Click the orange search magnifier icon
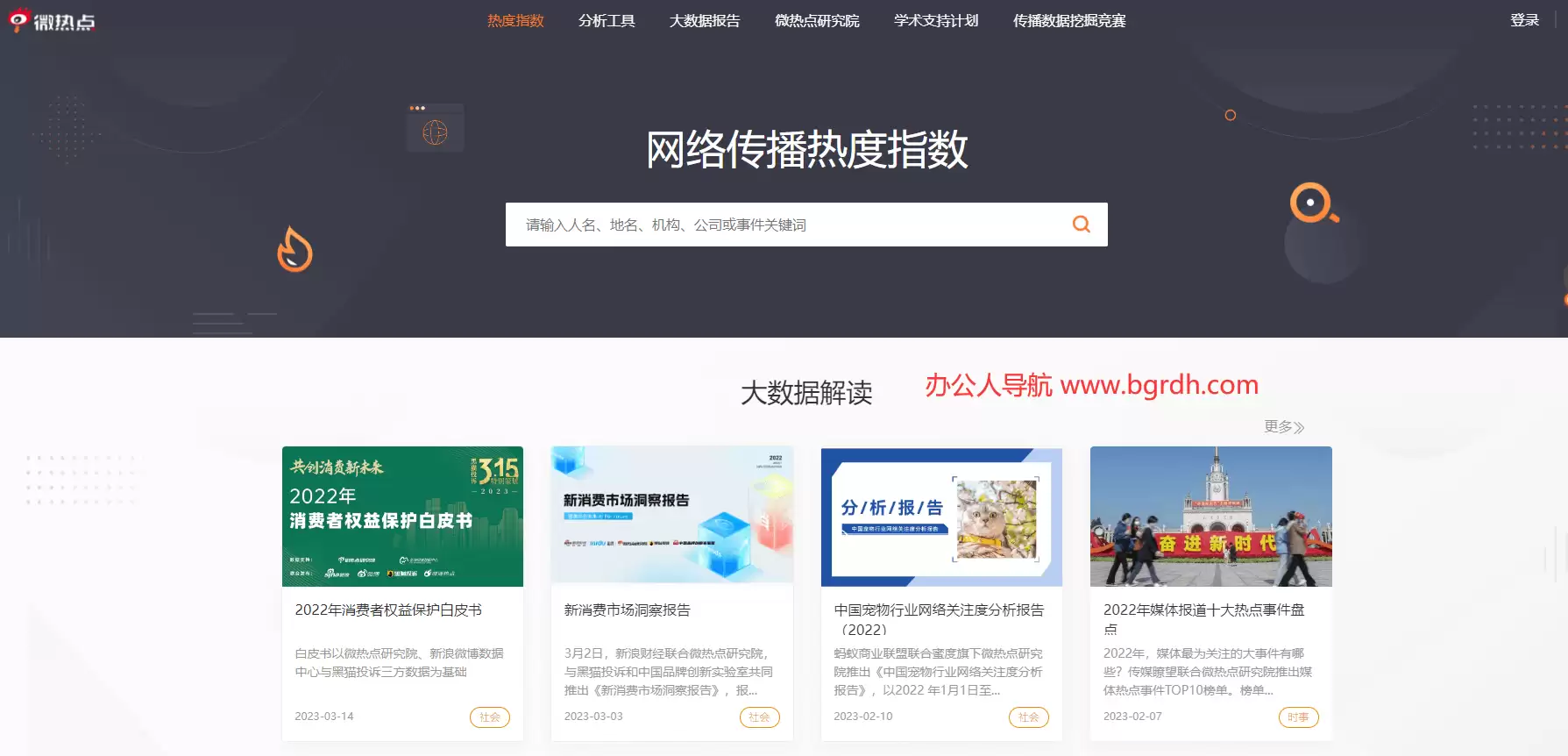The image size is (1568, 756). pos(1082,225)
